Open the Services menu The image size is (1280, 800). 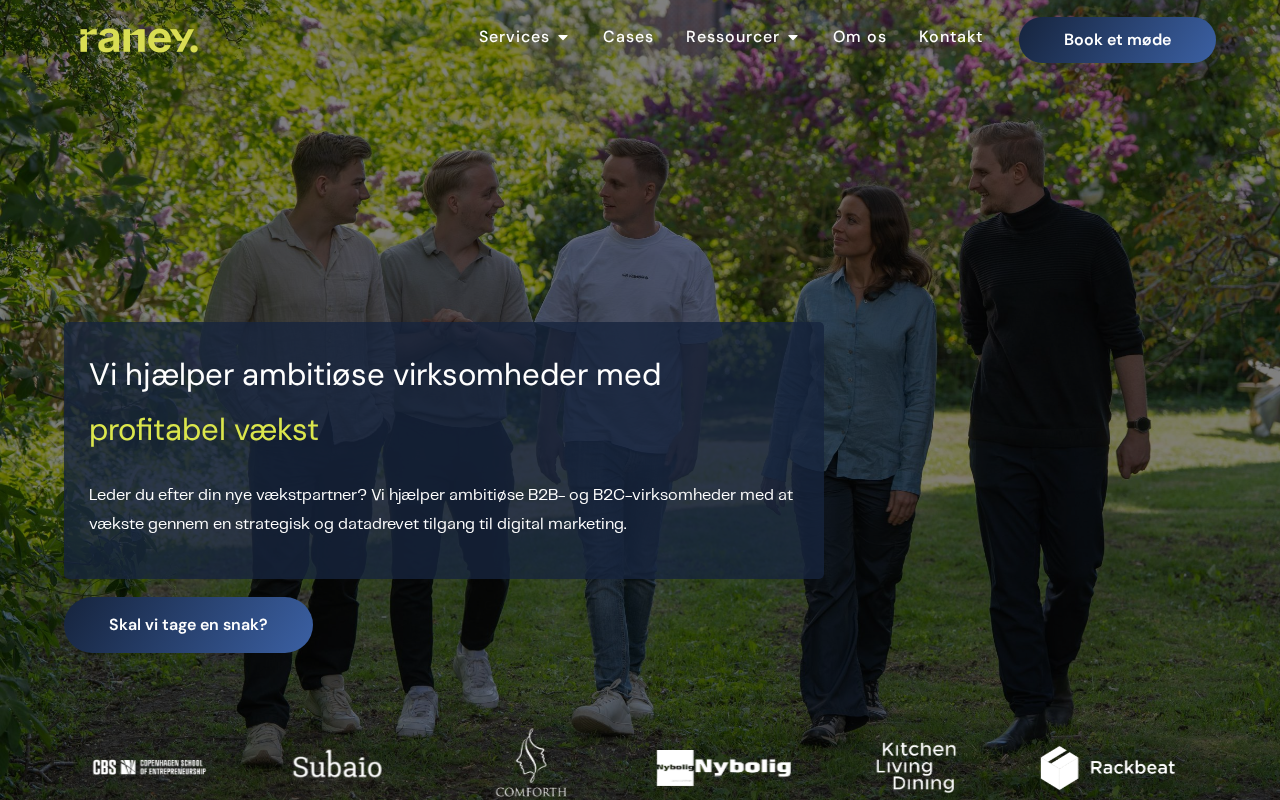[x=524, y=37]
